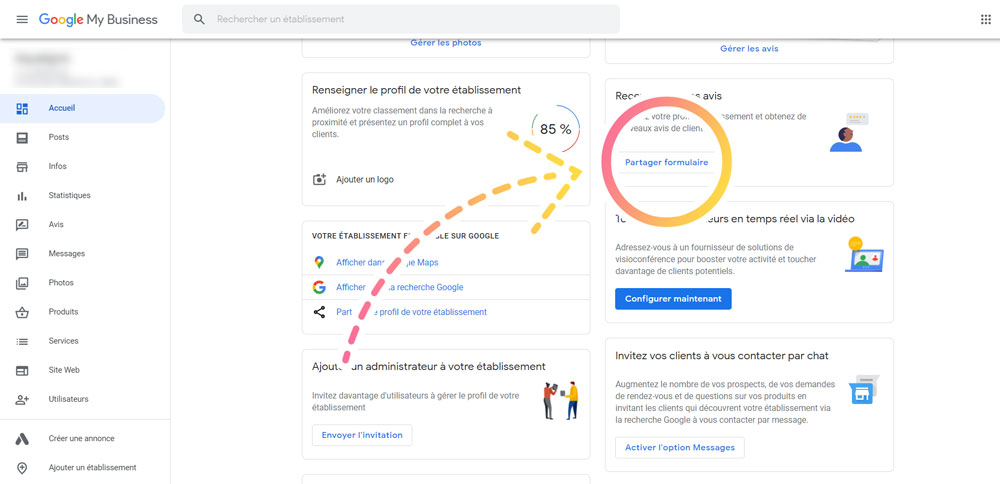
Task: Click the Messages chat icon
Action: 22,254
